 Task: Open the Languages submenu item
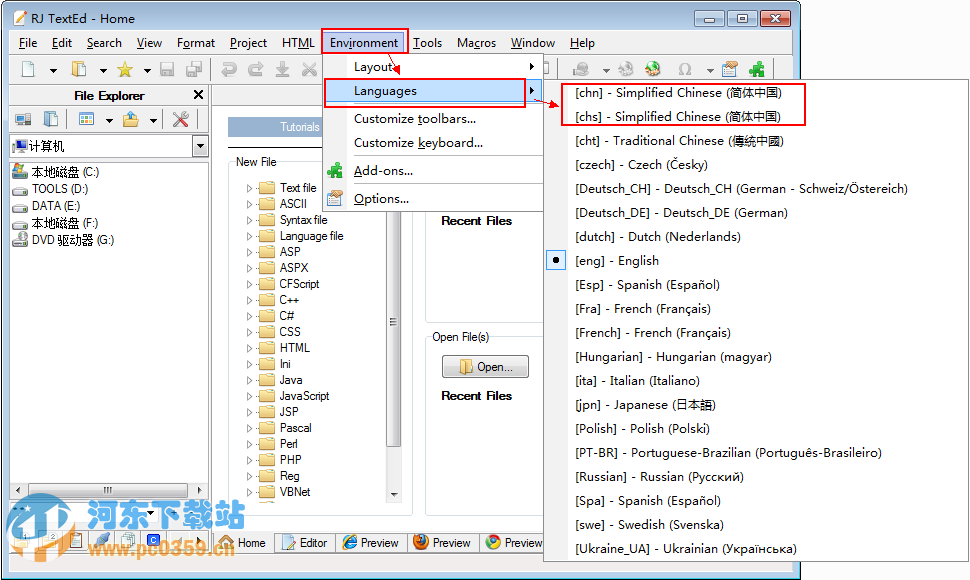pos(433,91)
